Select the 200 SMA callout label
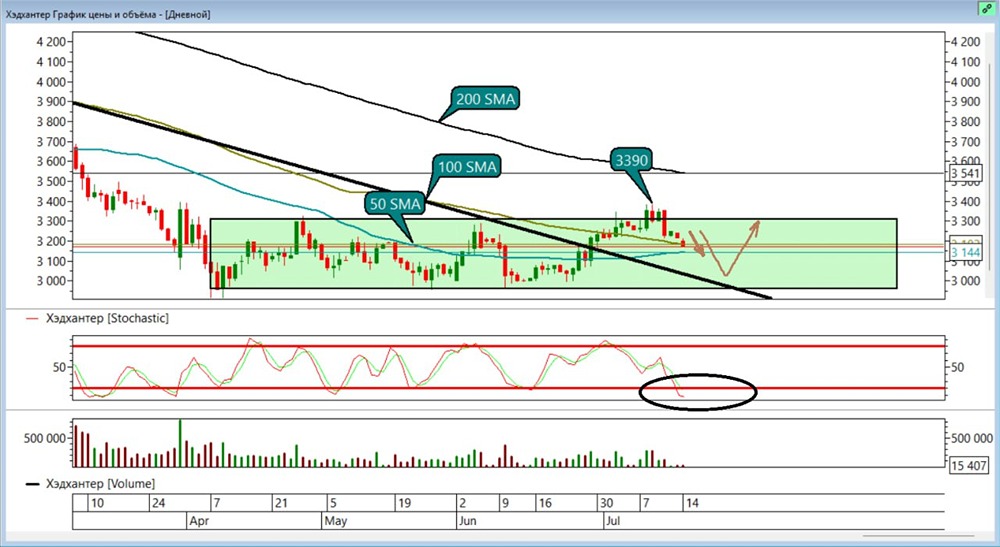The width and height of the screenshot is (1000, 547). click(x=485, y=99)
